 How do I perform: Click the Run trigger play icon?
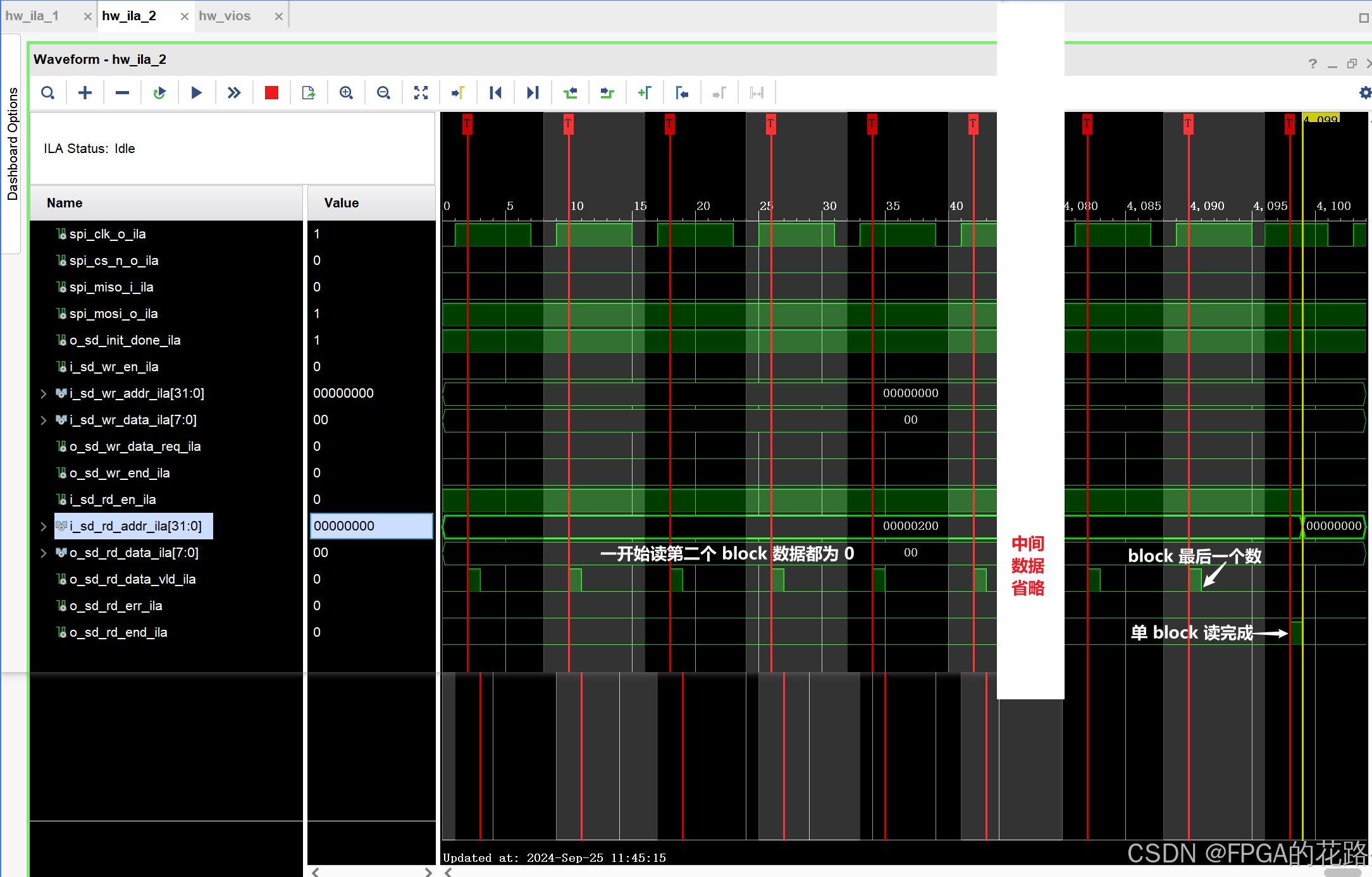tap(196, 93)
